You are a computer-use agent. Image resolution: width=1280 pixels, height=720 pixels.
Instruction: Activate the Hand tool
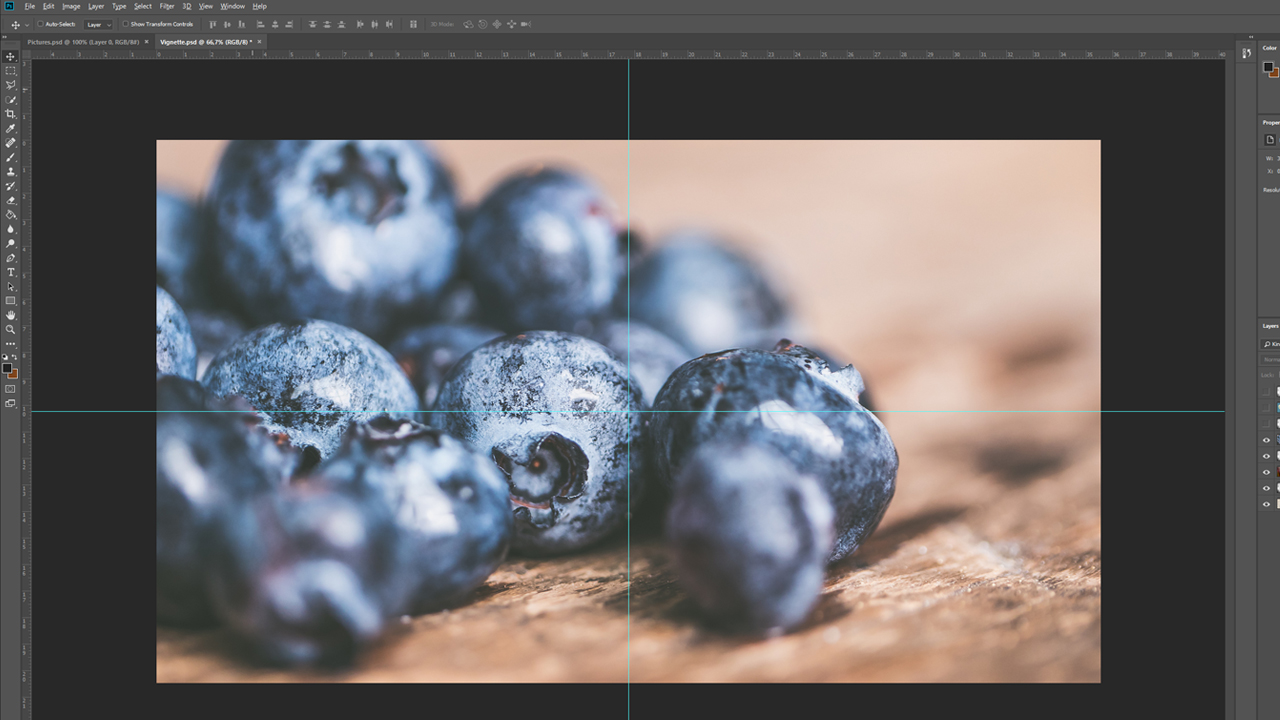tap(11, 315)
